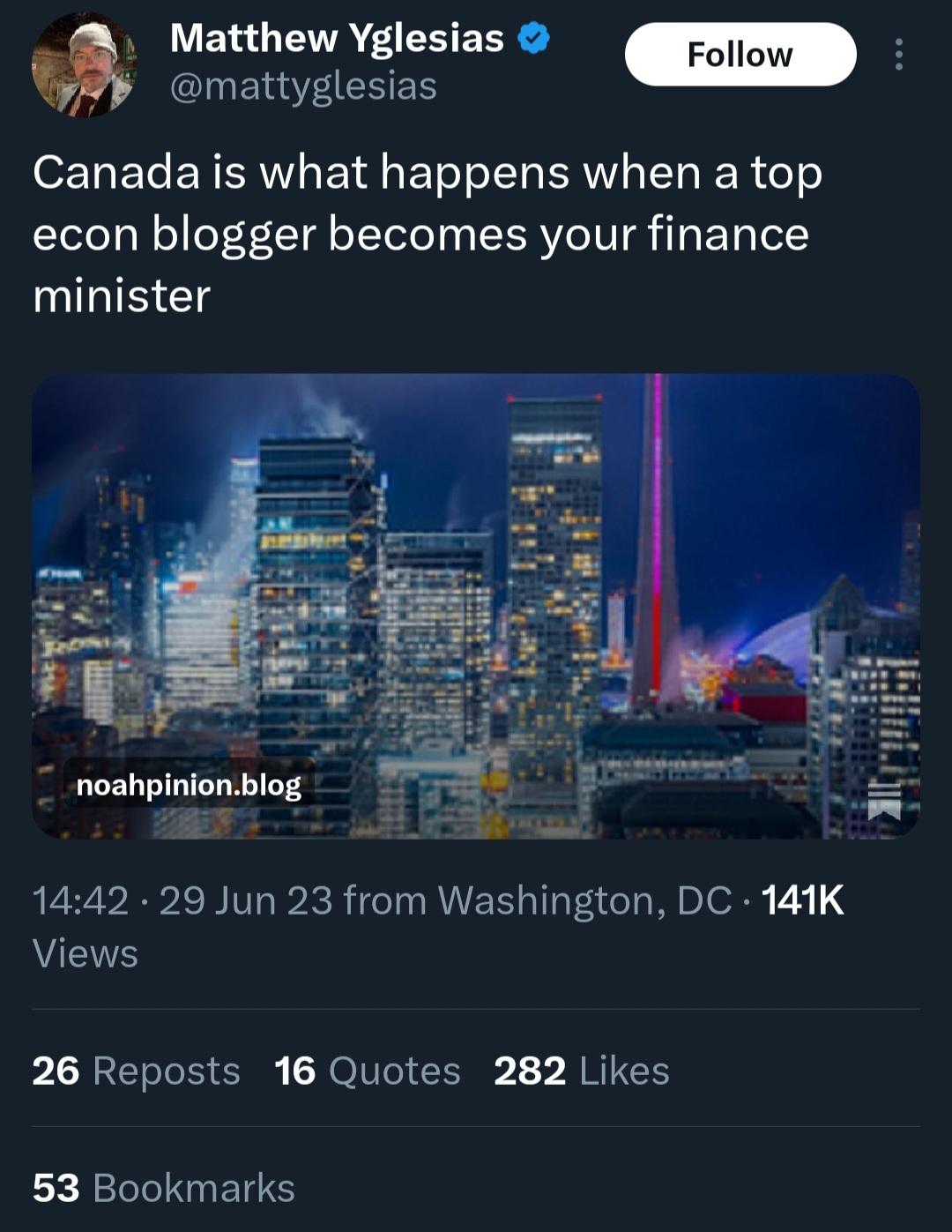This screenshot has height=1232, width=952.
Task: Click the Matthew Yglesias display name
Action: click(336, 39)
